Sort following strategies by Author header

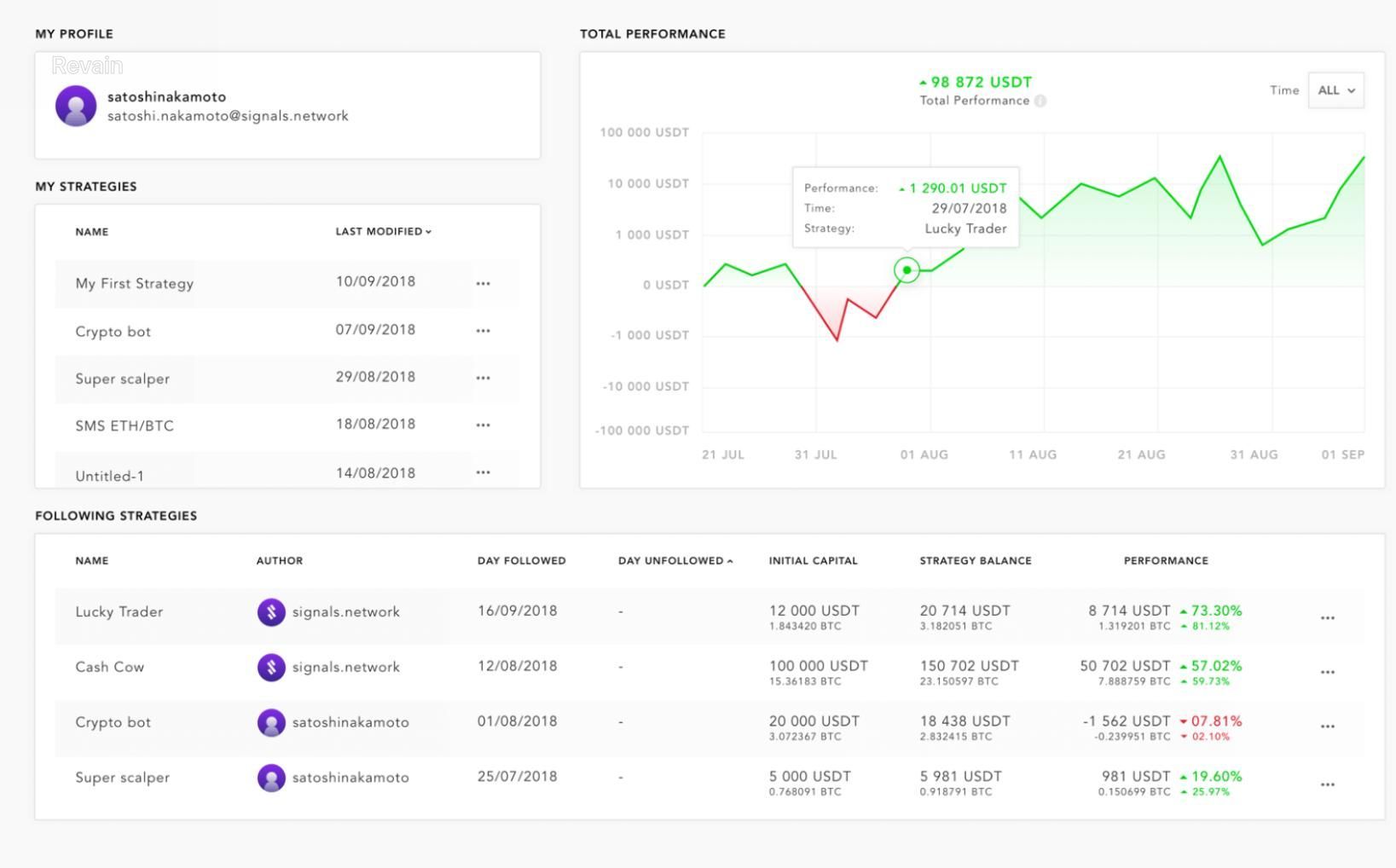pos(280,560)
